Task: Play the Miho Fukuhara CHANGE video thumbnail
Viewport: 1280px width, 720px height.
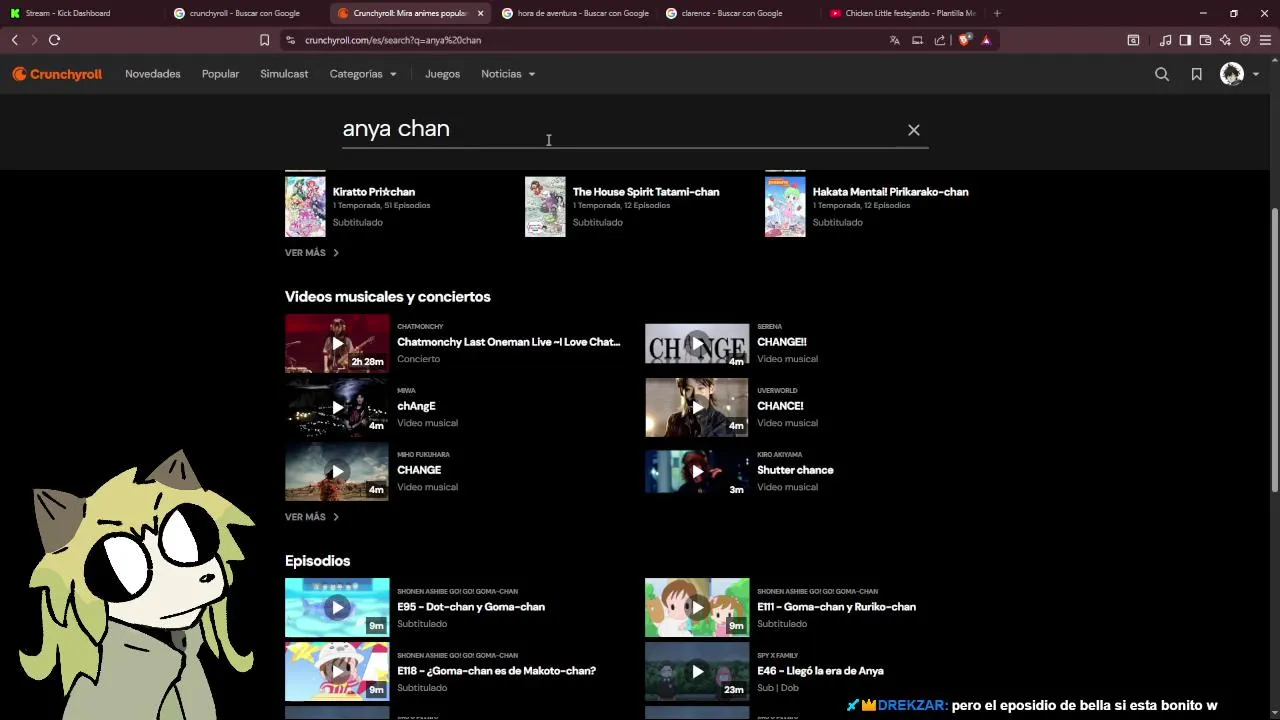Action: click(337, 471)
